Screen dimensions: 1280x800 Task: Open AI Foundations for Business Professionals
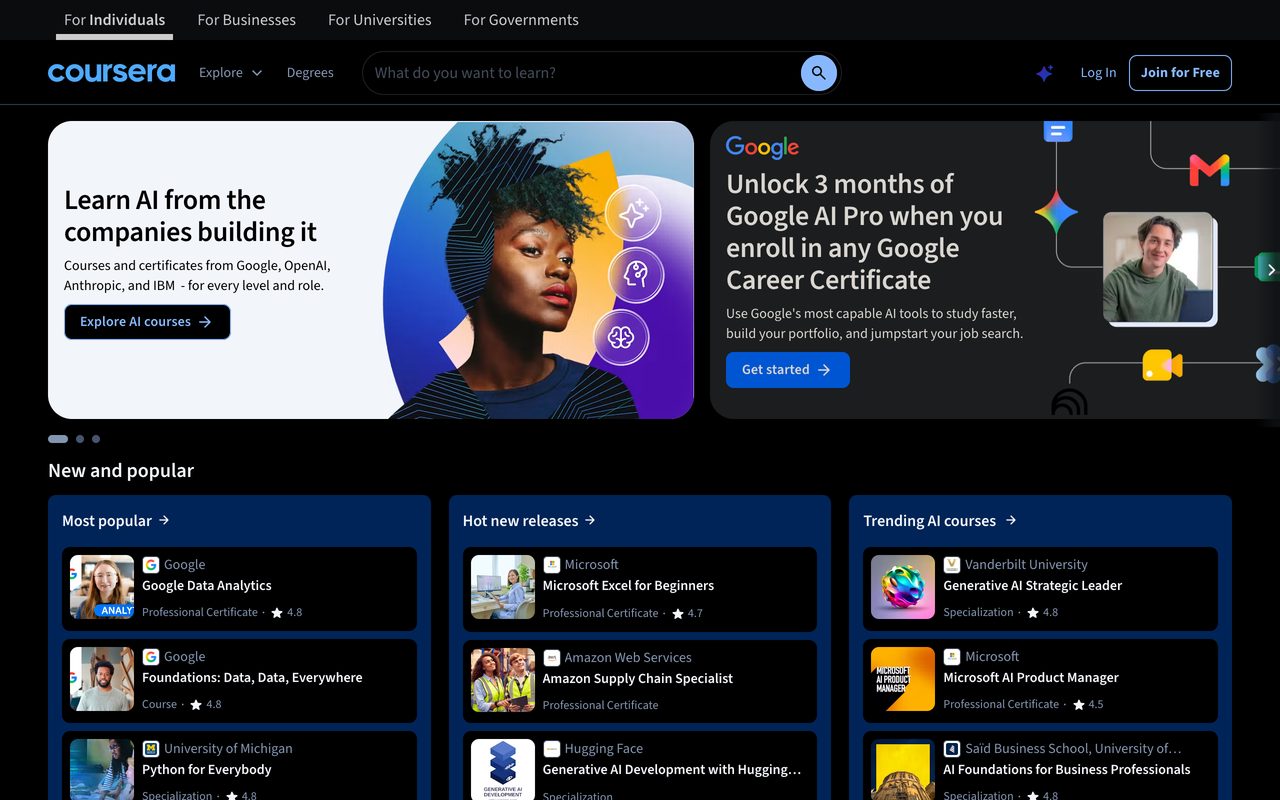(1040, 766)
